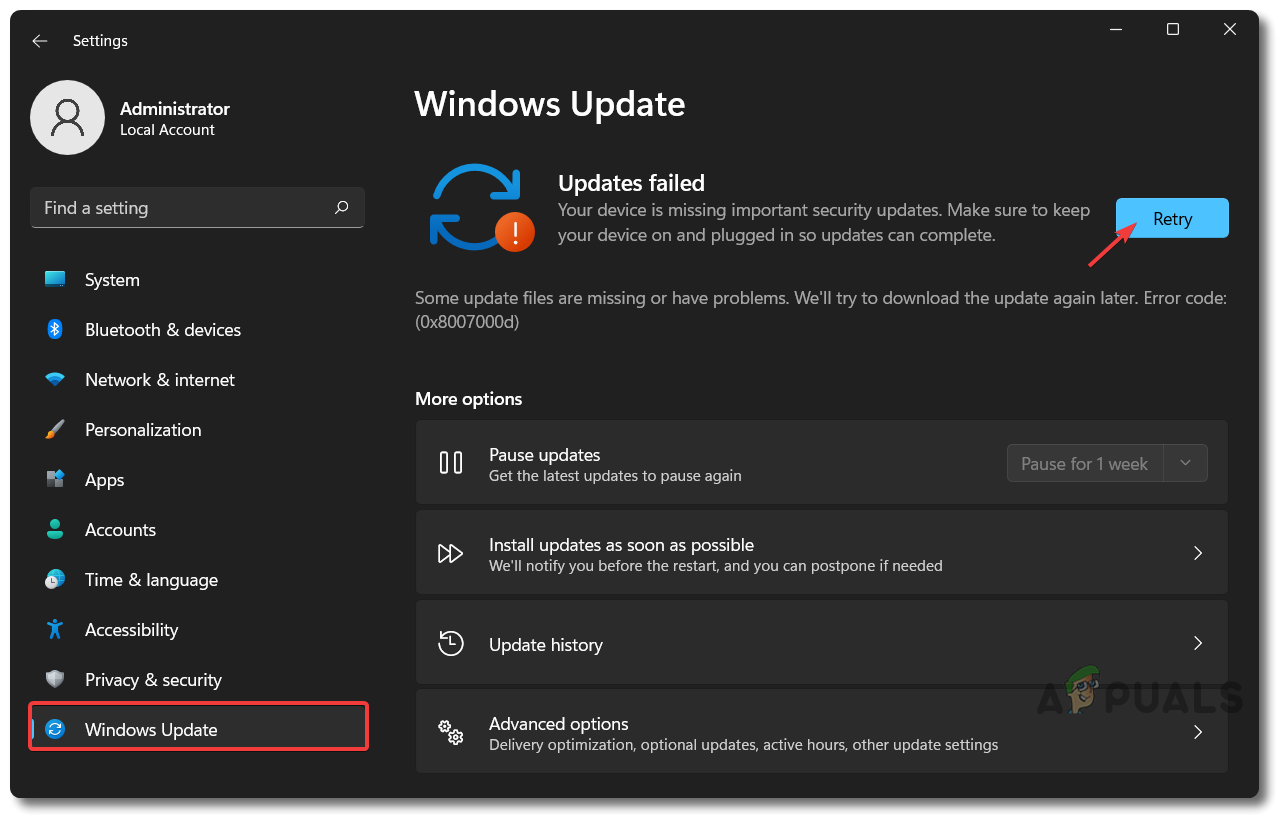Focus the Find a setting search box
1277x816 pixels.
[198, 208]
